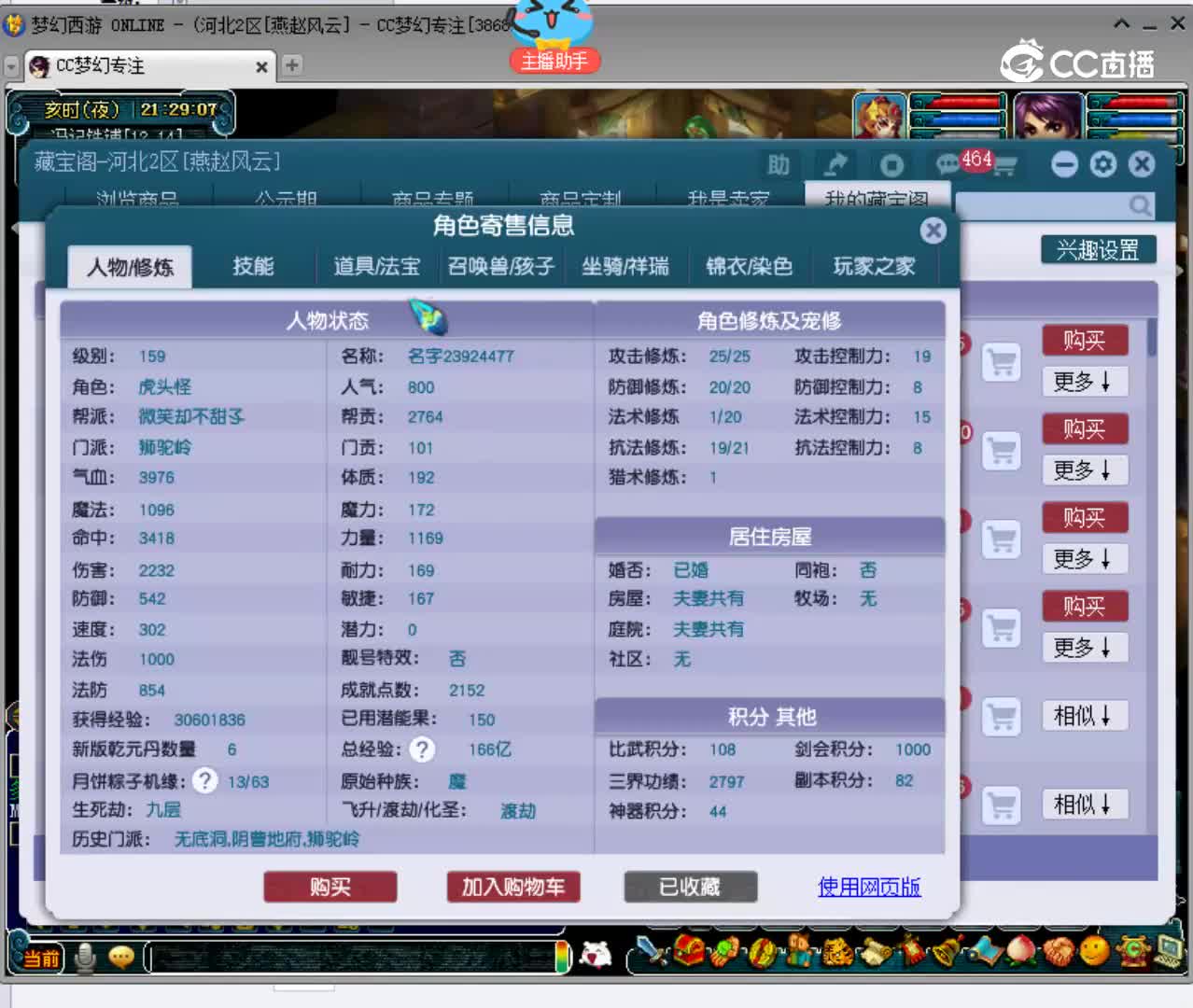Open a new tab with the plus button
The width and height of the screenshot is (1193, 1008).
coord(292,65)
